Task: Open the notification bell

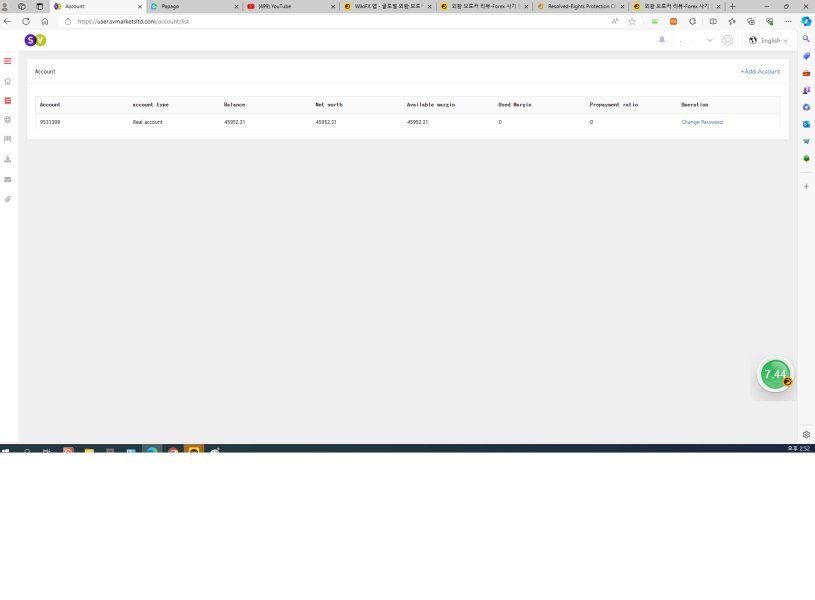Action: (x=662, y=40)
